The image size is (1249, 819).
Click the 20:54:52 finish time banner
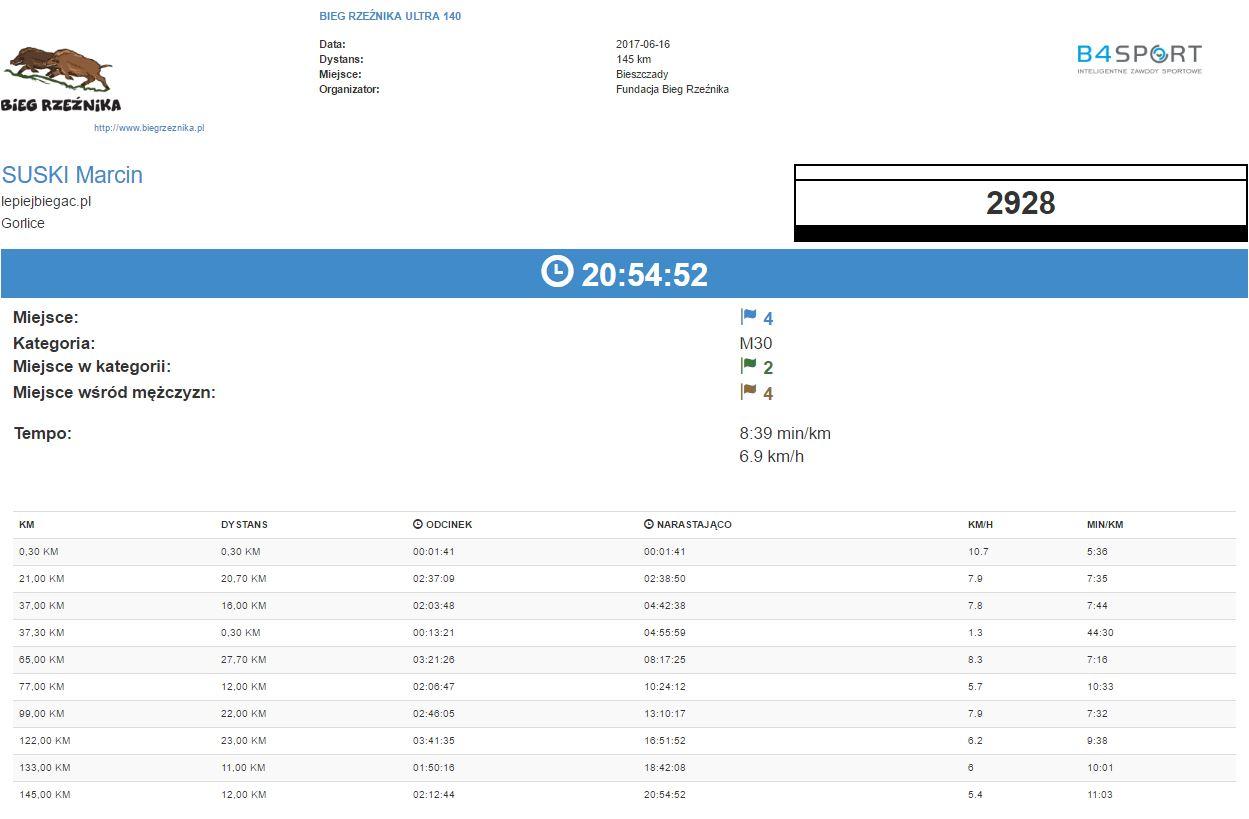point(644,274)
